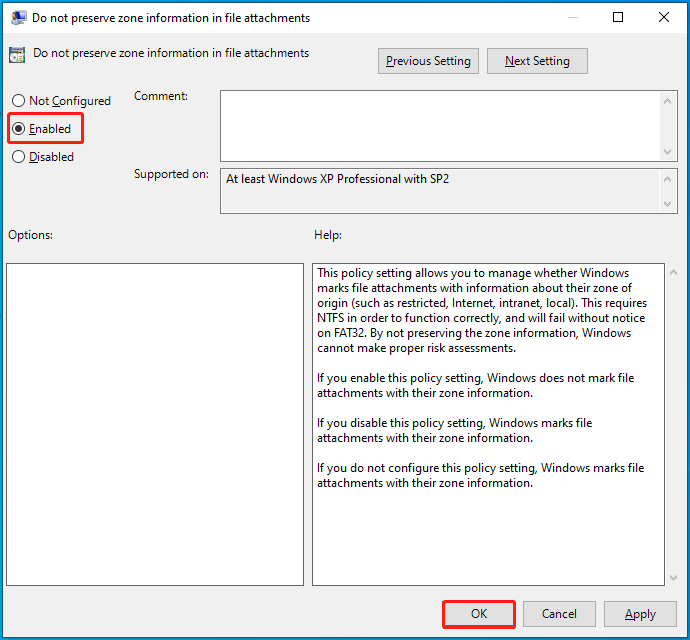Click the 'Supported on:' label

[171, 174]
